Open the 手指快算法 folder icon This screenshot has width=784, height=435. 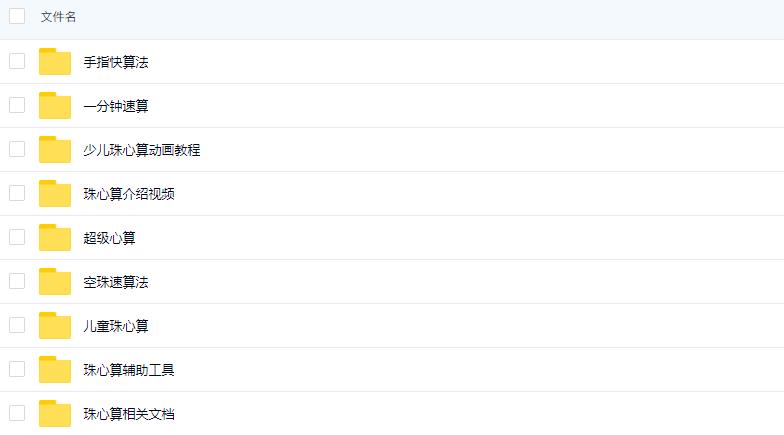pyautogui.click(x=55, y=62)
